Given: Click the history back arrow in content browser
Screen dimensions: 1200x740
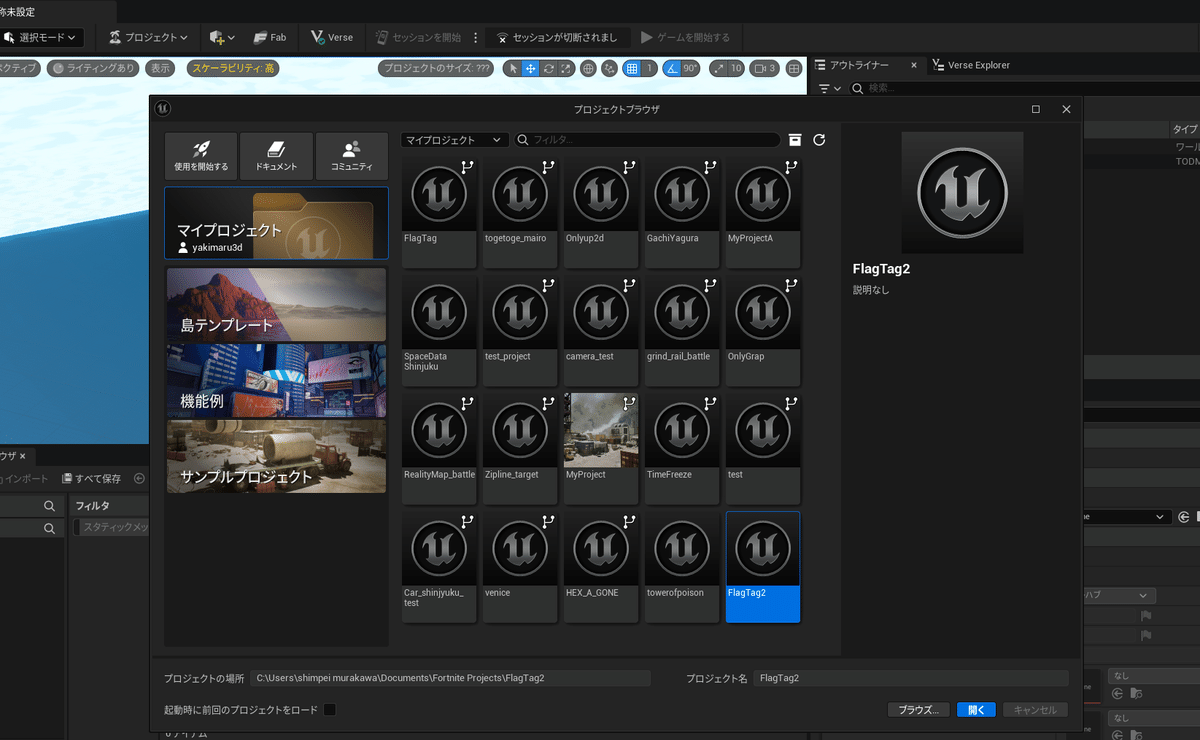Looking at the screenshot, I should tap(139, 478).
